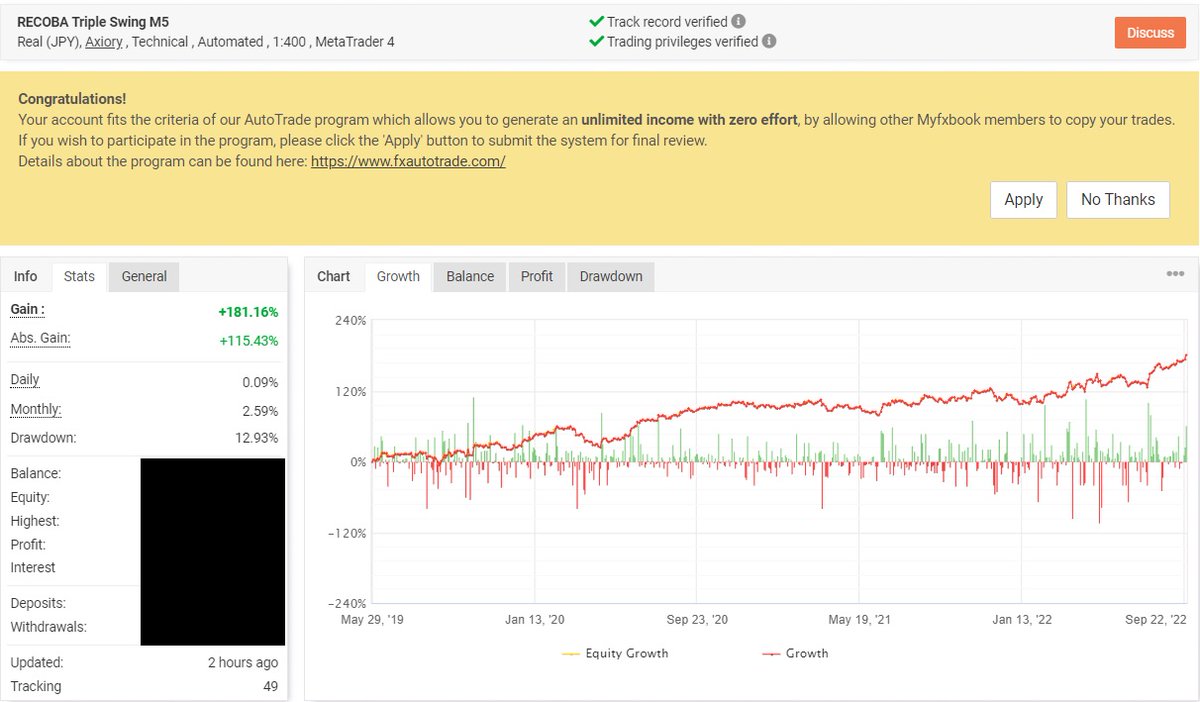
Task: Click the 12.93% drawdown value
Action: (x=255, y=438)
